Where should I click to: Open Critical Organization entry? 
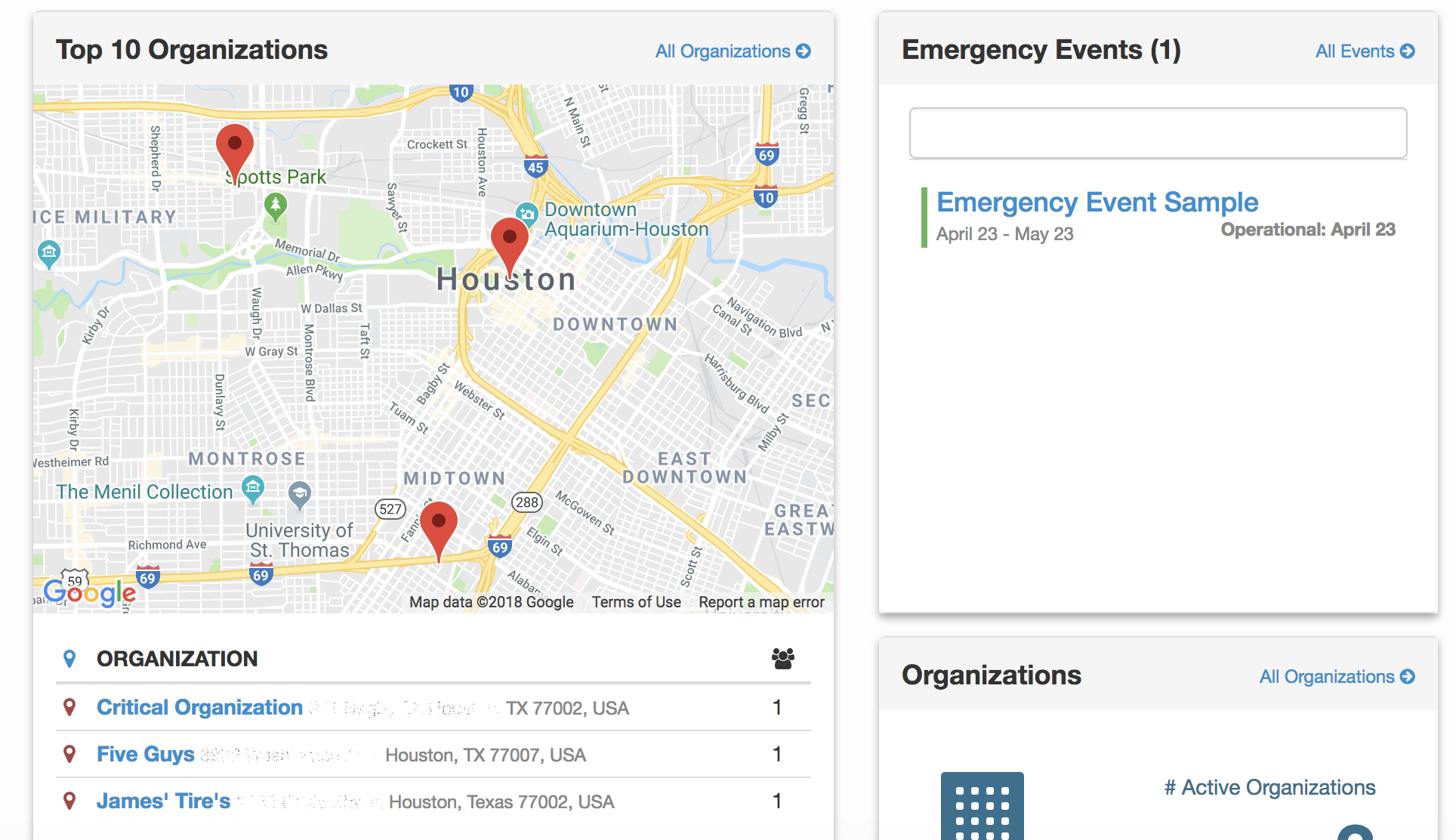tap(199, 708)
